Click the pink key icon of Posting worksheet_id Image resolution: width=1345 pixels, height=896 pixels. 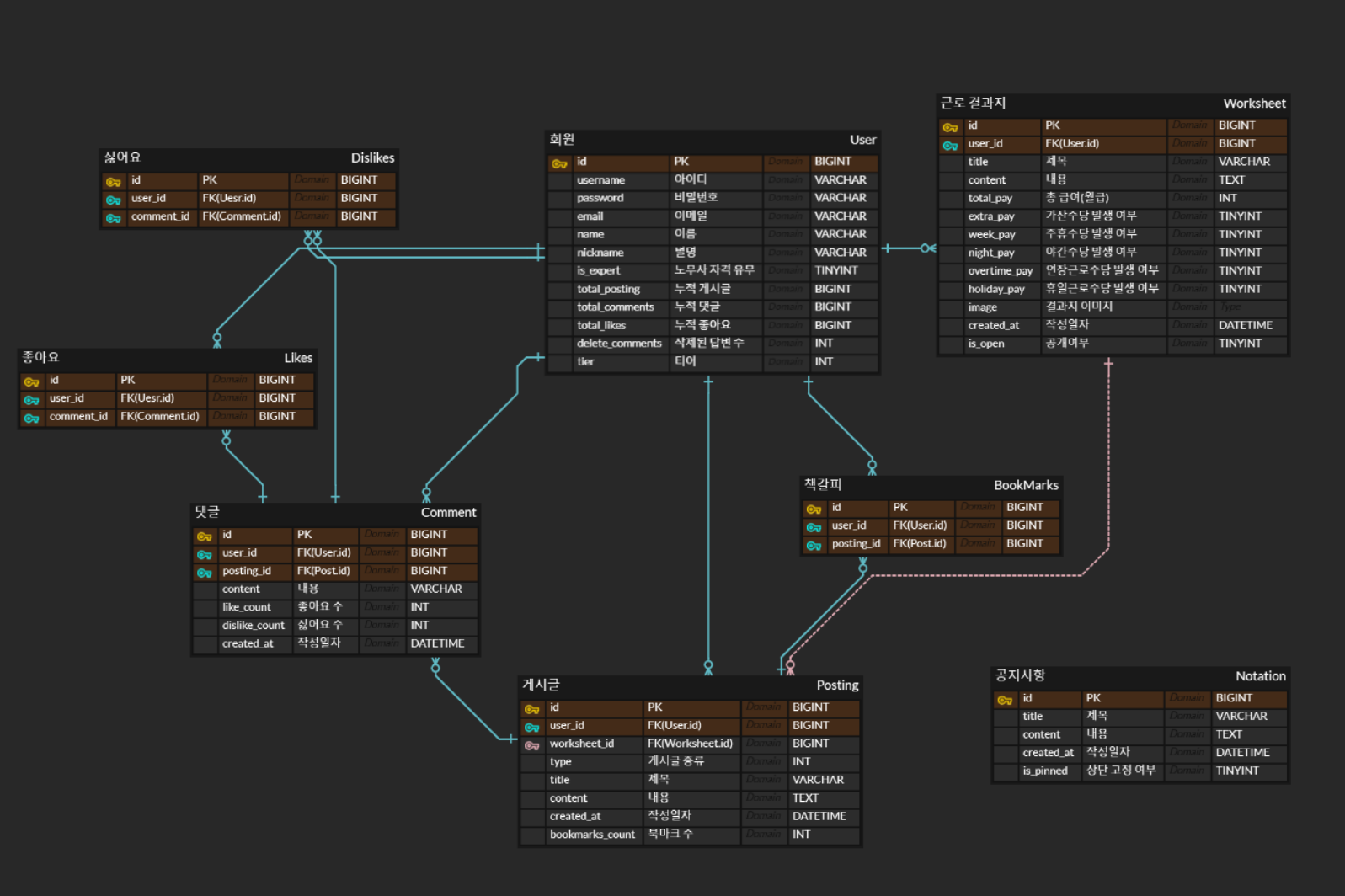(x=531, y=745)
